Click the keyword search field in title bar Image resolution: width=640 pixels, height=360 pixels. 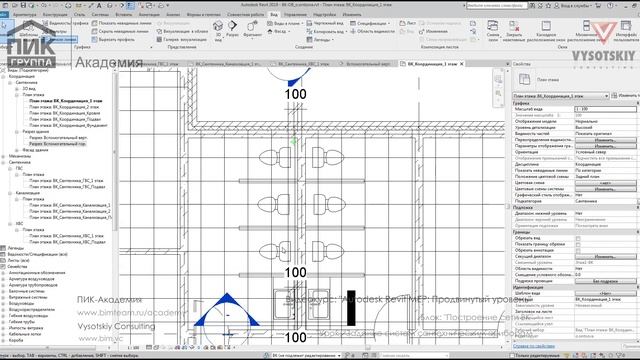[x=497, y=5]
